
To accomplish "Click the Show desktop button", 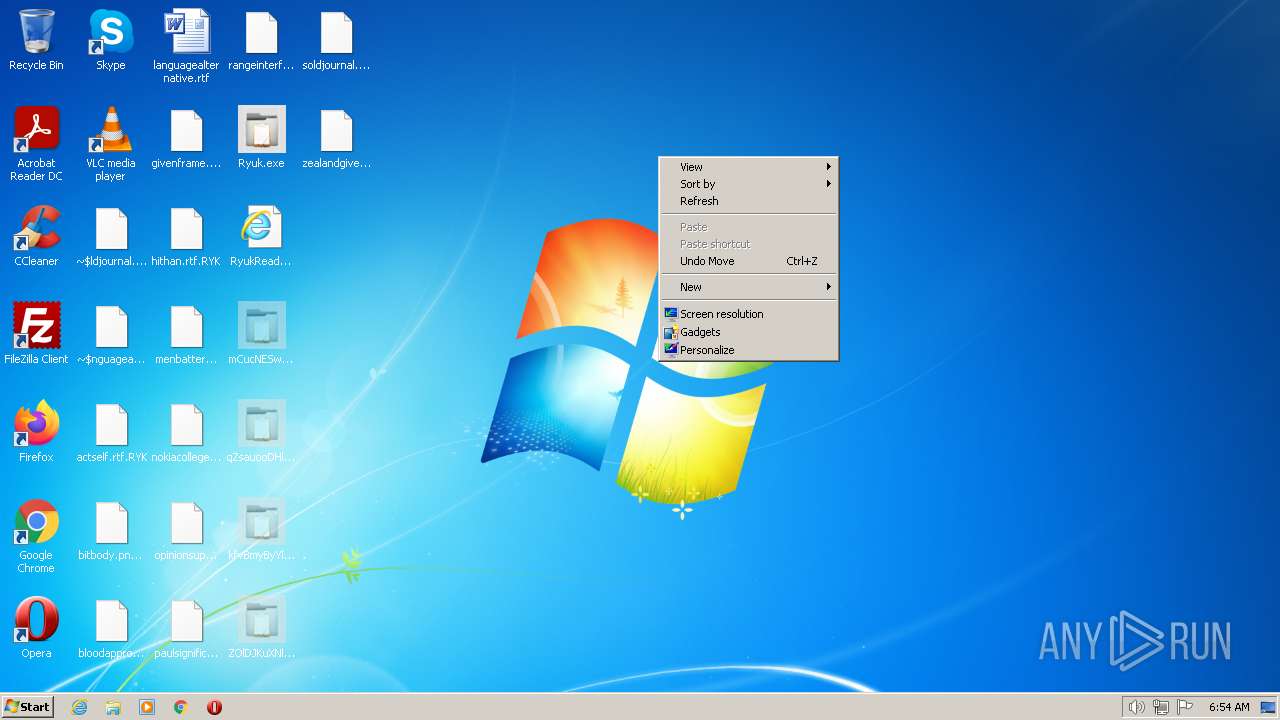I will (x=1268, y=707).
